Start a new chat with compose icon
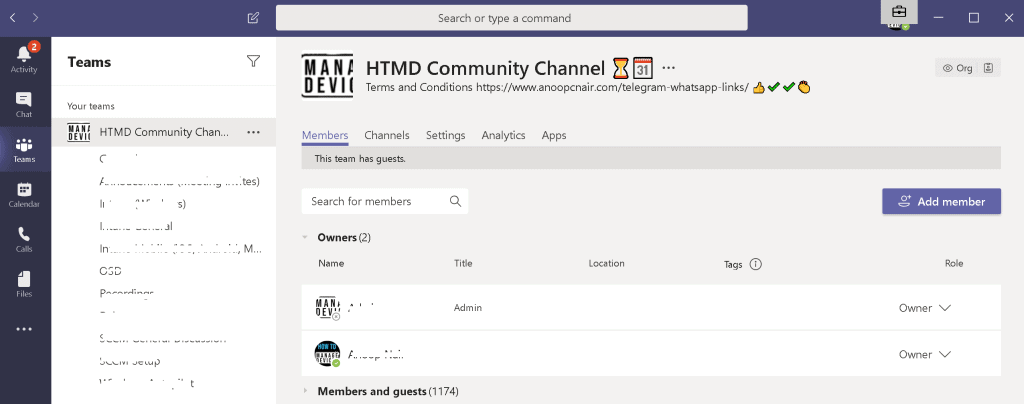The width and height of the screenshot is (1024, 404). tap(253, 18)
